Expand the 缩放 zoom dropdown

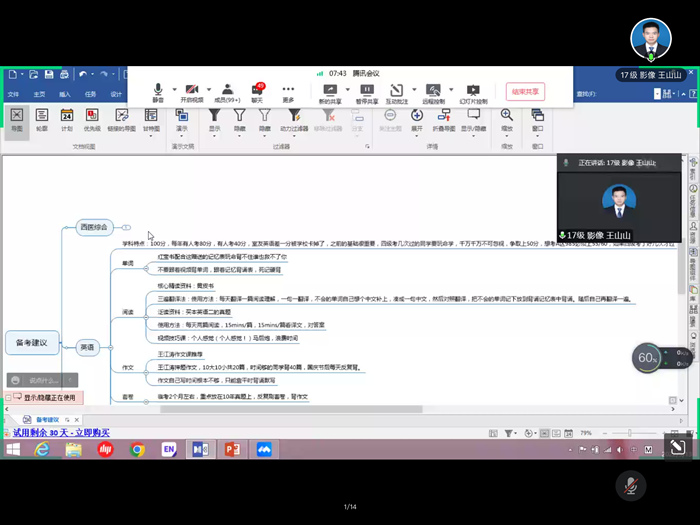click(506, 120)
